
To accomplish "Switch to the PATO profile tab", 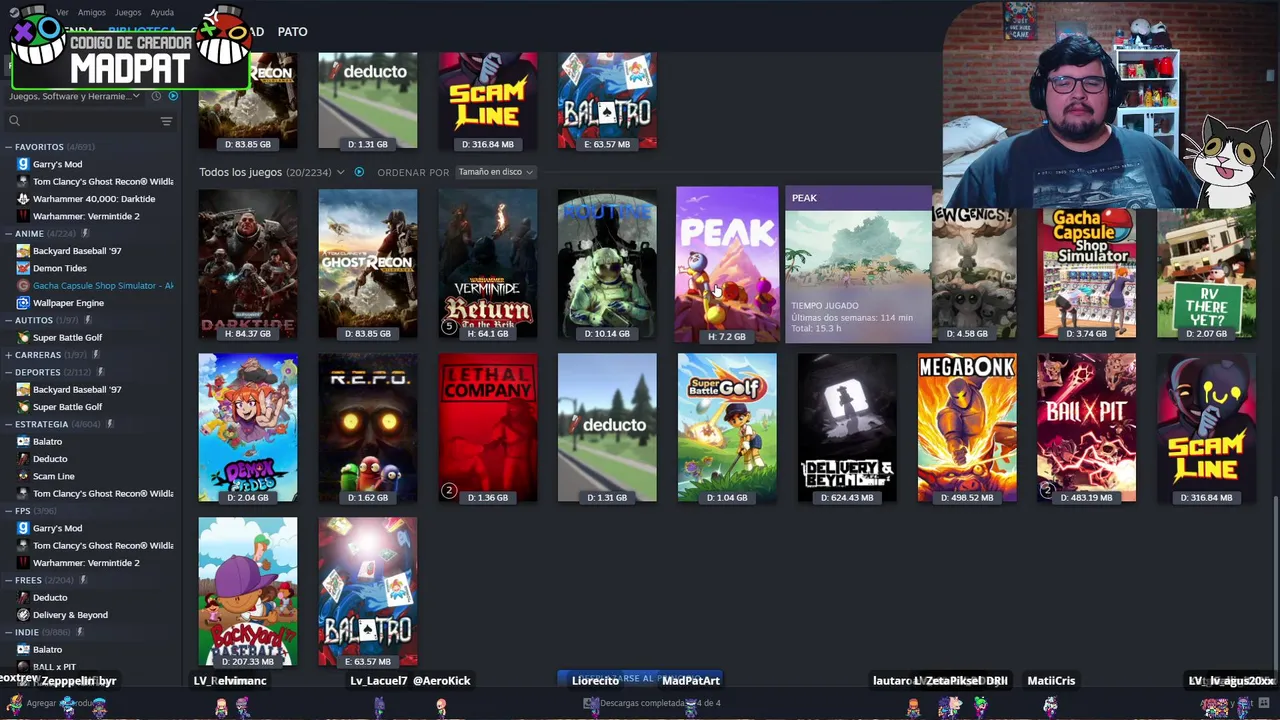I will click(292, 32).
